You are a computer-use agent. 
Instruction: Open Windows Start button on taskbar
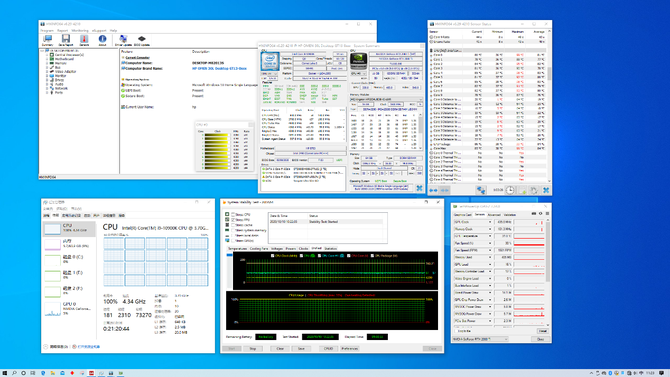pos(5,373)
